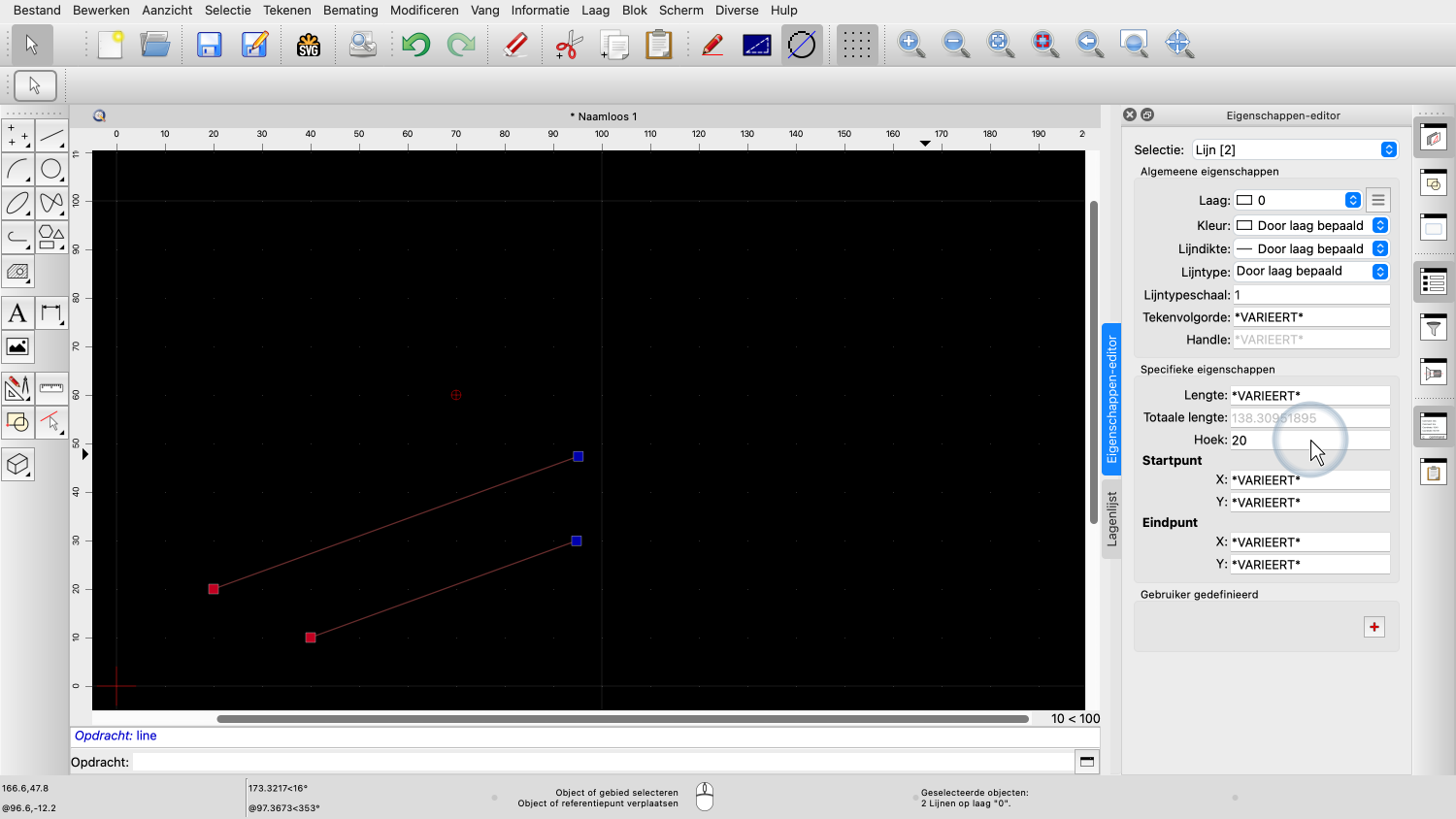Open the Selectie dropdown showing Lijn [2]
Screen dimensions: 1456x819
point(1295,149)
